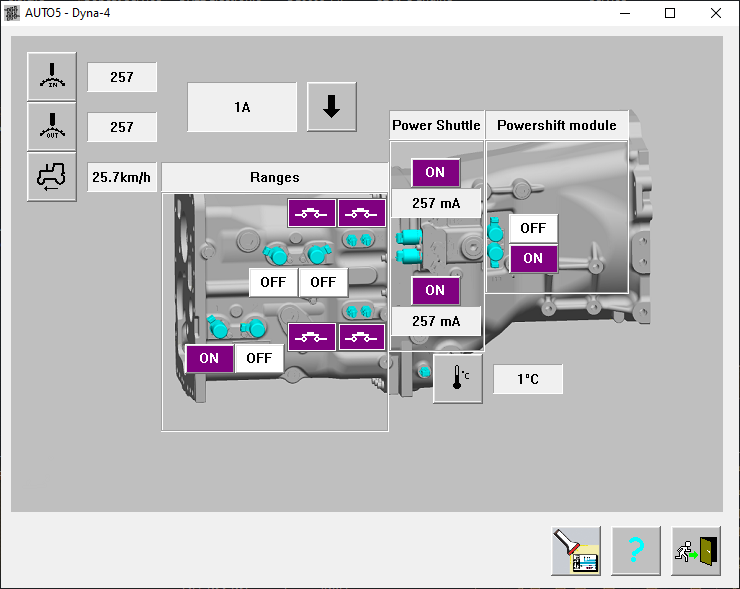Open help with the cyan question mark
This screenshot has height=589, width=740.
coord(636,551)
